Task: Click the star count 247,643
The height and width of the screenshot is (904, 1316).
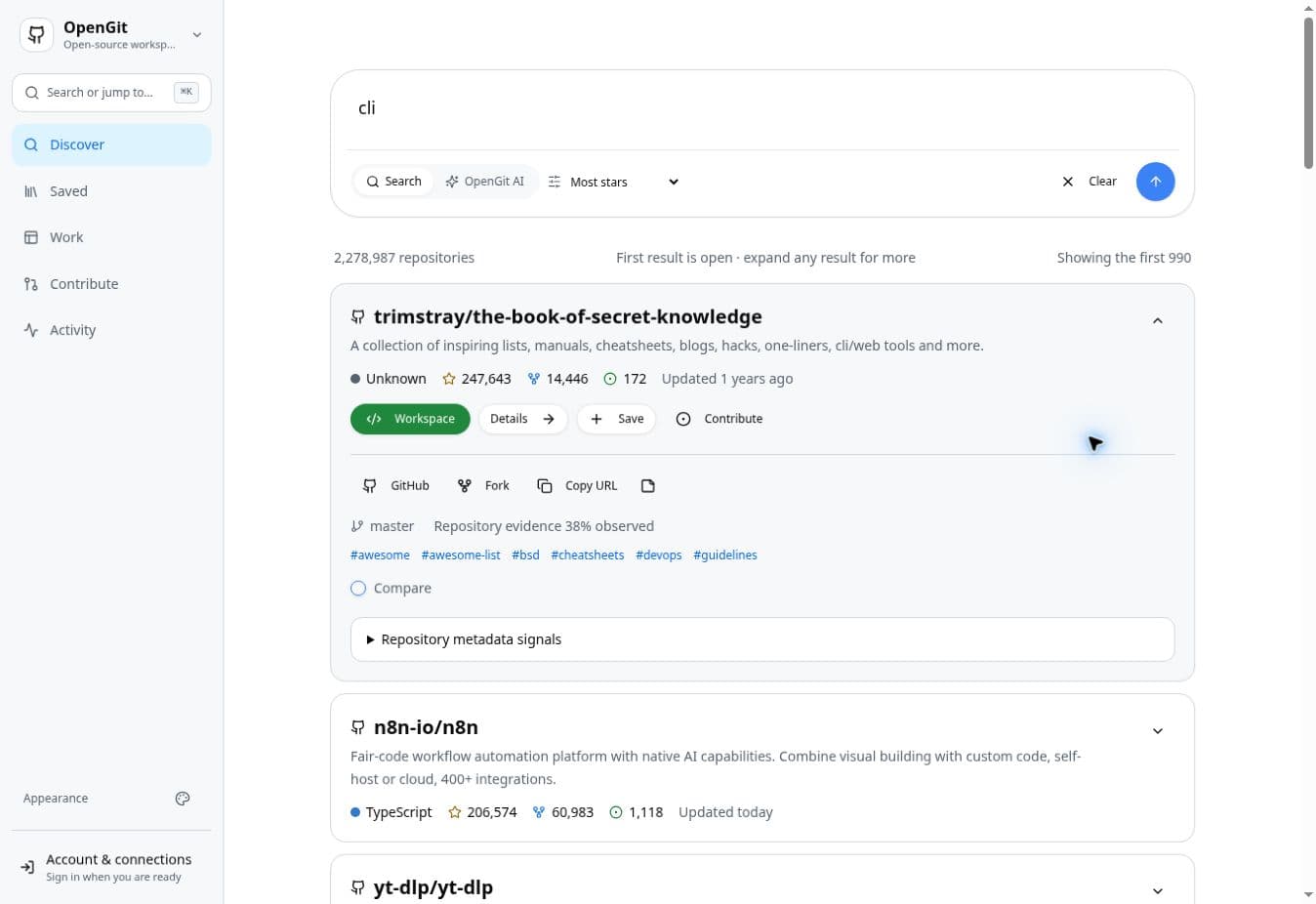Action: point(476,379)
